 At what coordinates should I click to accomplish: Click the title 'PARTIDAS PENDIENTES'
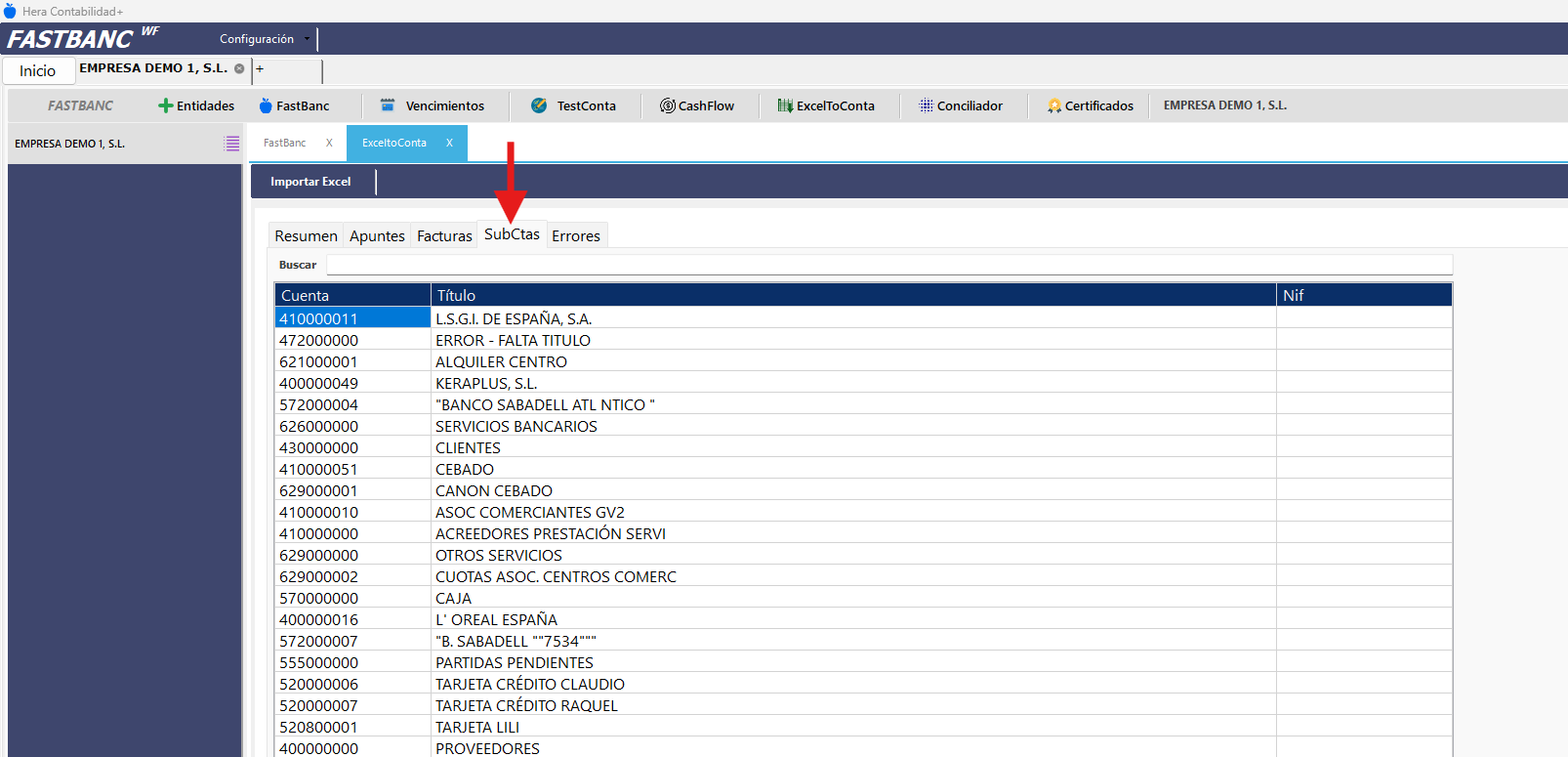pyautogui.click(x=515, y=662)
